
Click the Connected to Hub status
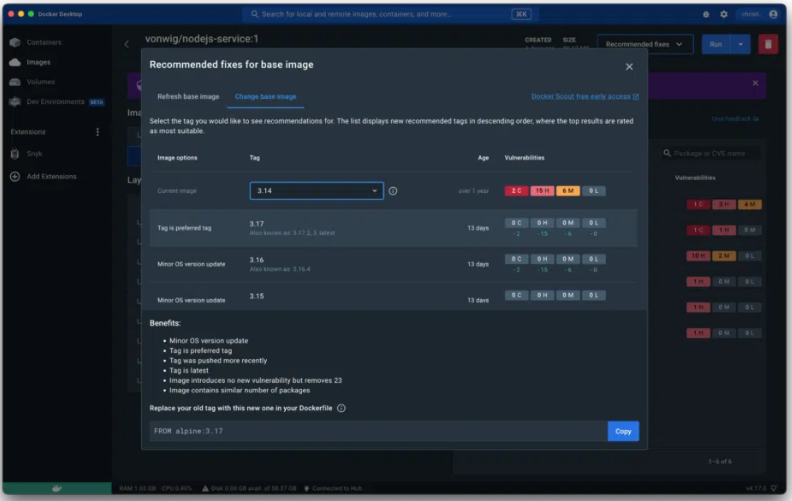tap(333, 488)
